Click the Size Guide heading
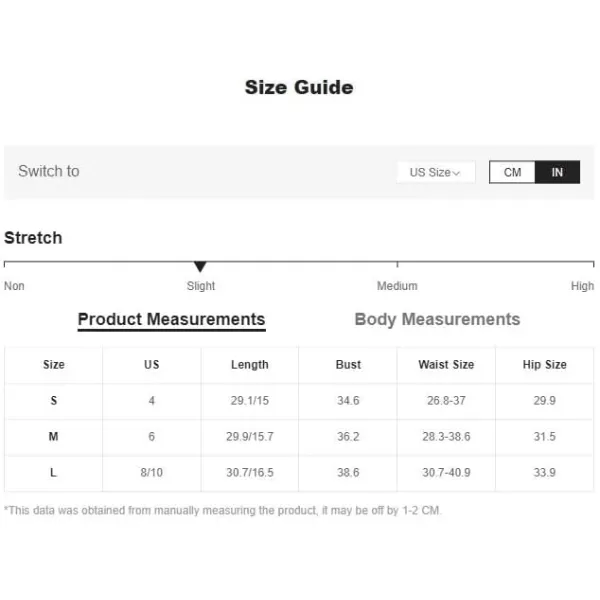 coord(299,87)
